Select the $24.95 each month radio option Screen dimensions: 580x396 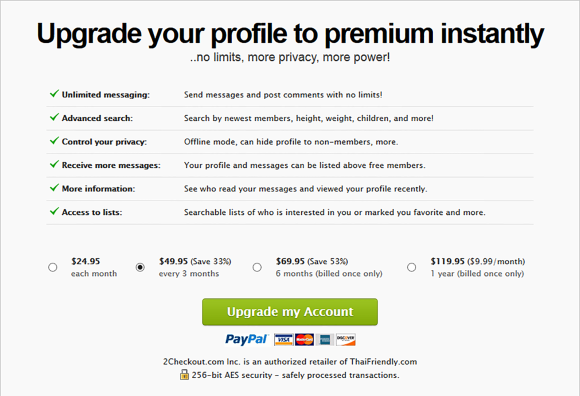(53, 267)
